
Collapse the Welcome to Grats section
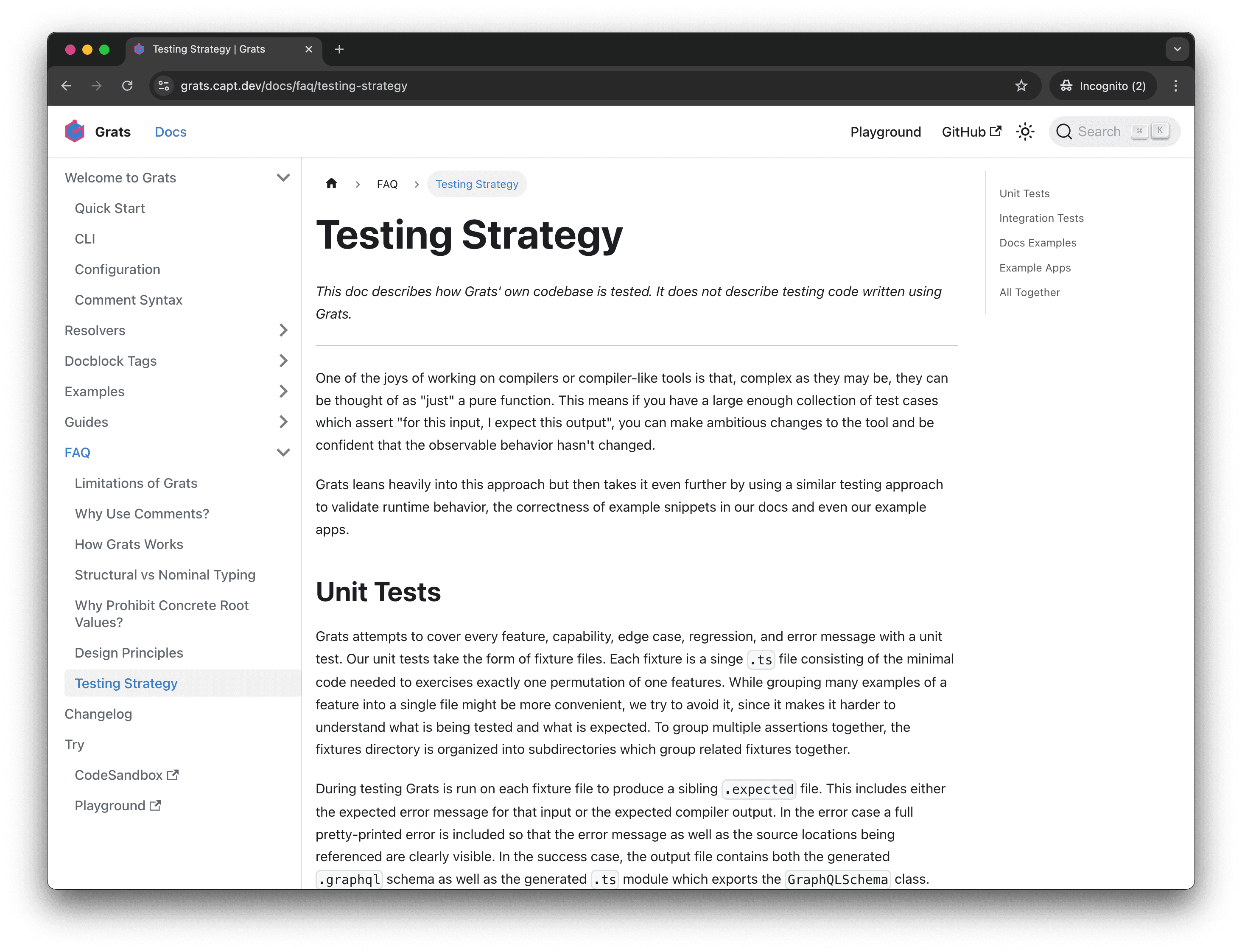(x=283, y=178)
